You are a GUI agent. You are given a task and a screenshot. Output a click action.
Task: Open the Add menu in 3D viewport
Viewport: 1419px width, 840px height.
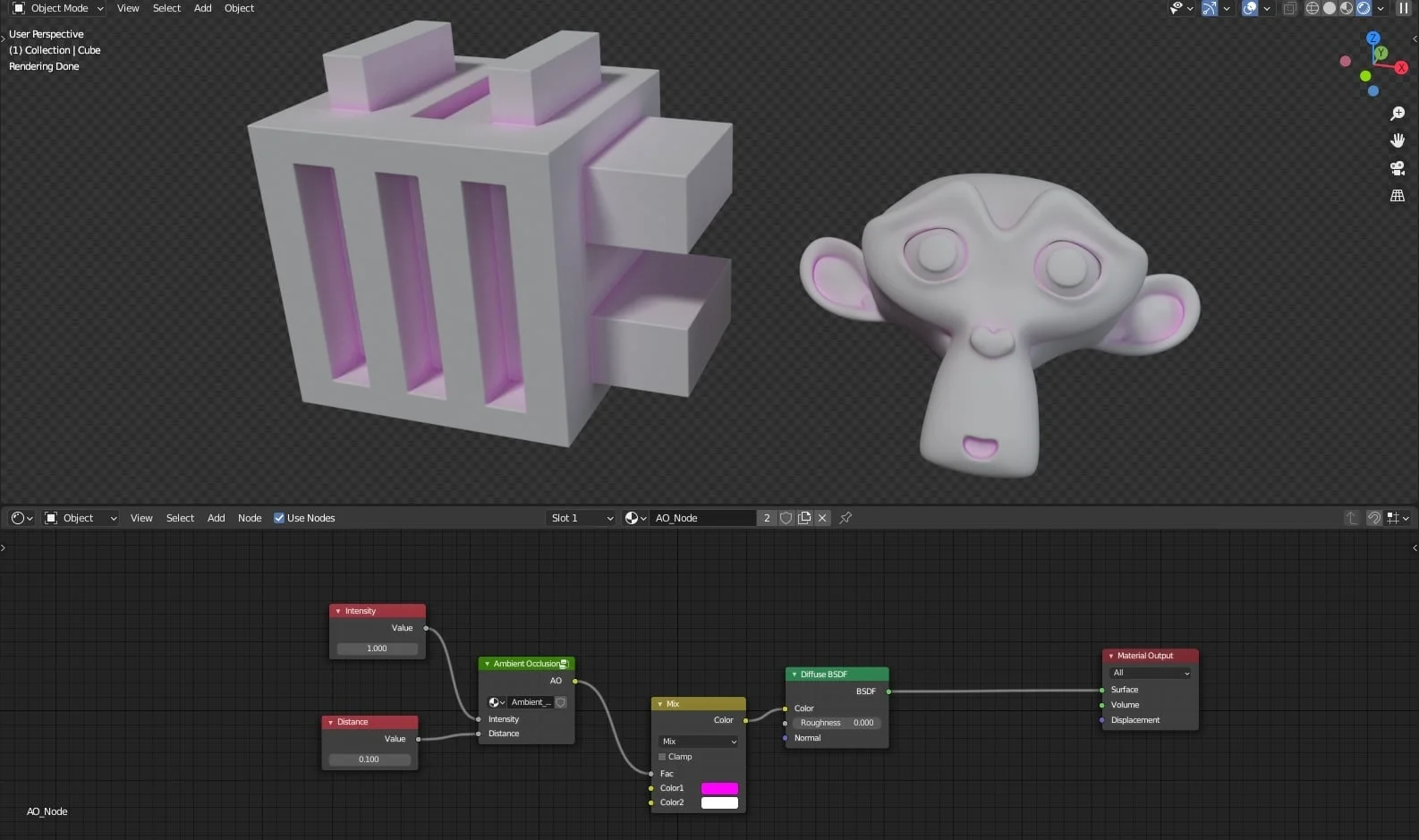click(x=203, y=8)
